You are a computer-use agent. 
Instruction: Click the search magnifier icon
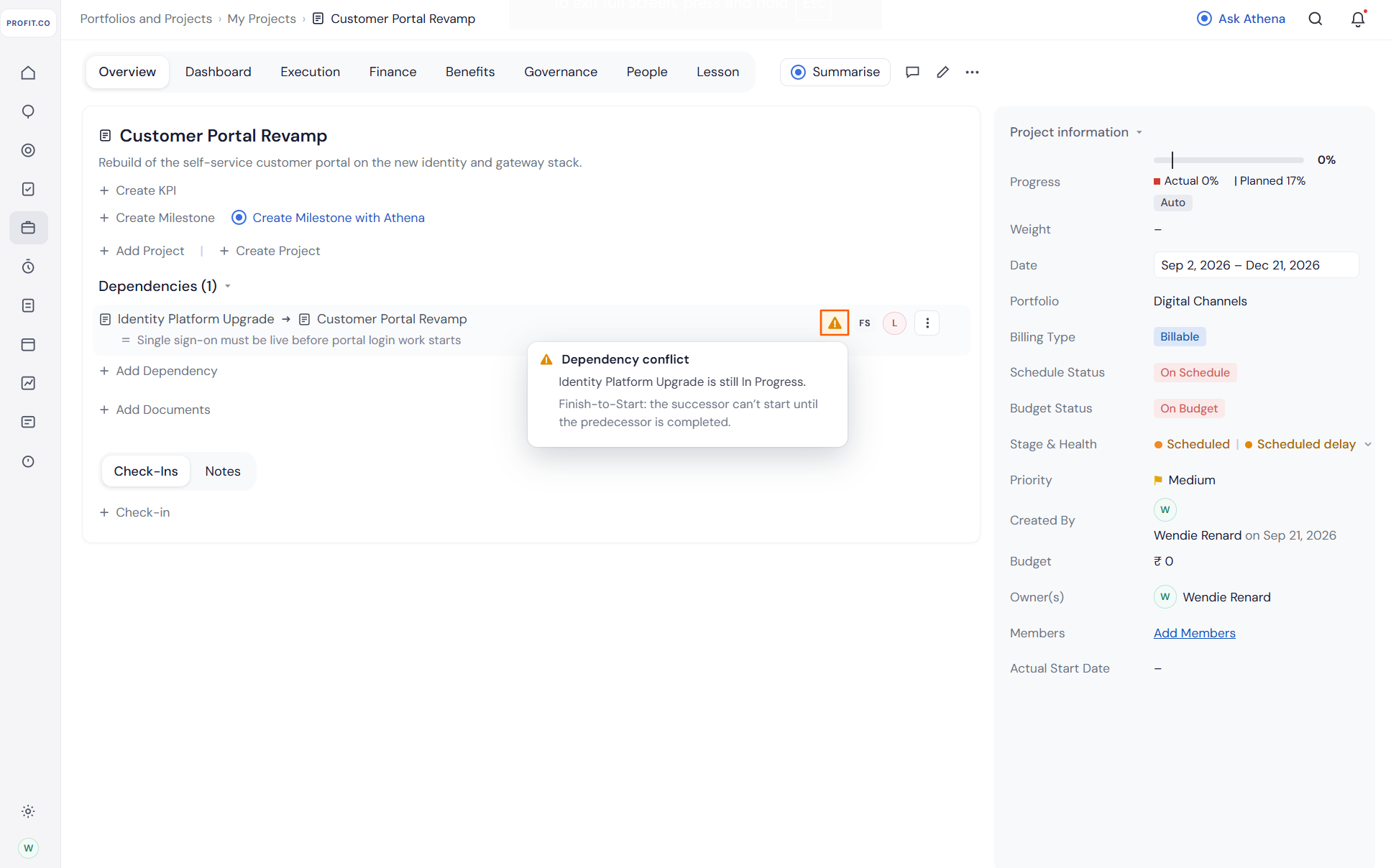click(x=1316, y=19)
